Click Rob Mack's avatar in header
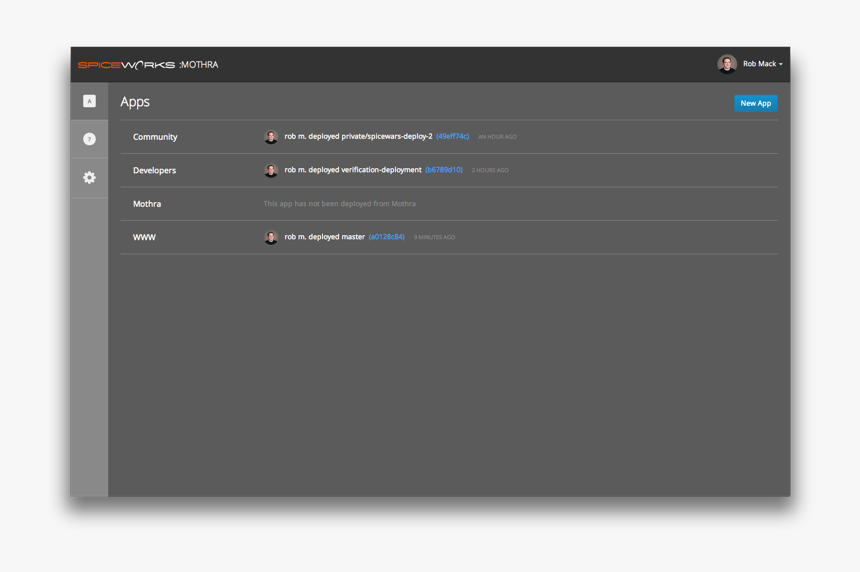Viewport: 860px width, 572px height. [x=727, y=64]
